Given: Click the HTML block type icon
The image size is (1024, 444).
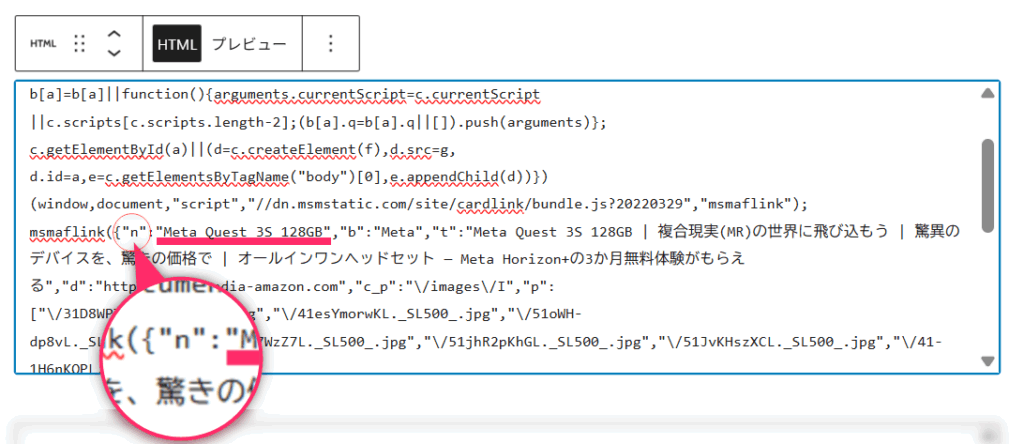Looking at the screenshot, I should (x=44, y=44).
